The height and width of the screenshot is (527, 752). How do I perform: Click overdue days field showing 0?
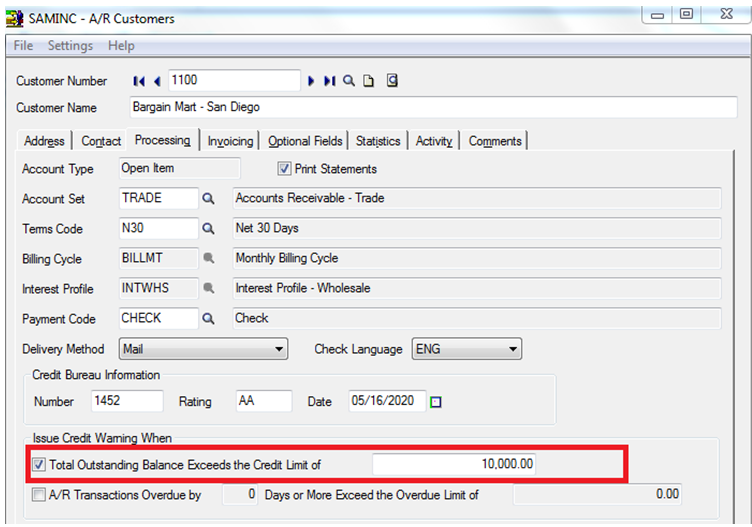click(240, 494)
